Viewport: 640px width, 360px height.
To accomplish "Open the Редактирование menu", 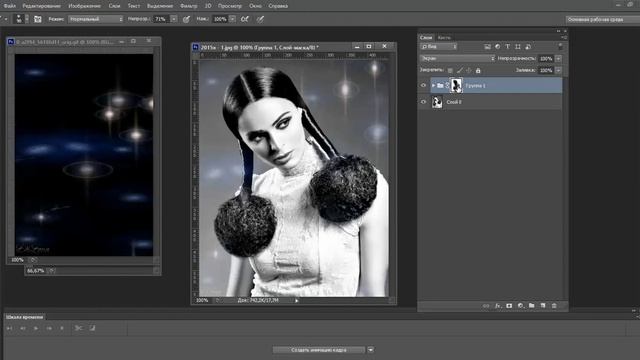I will [x=42, y=6].
